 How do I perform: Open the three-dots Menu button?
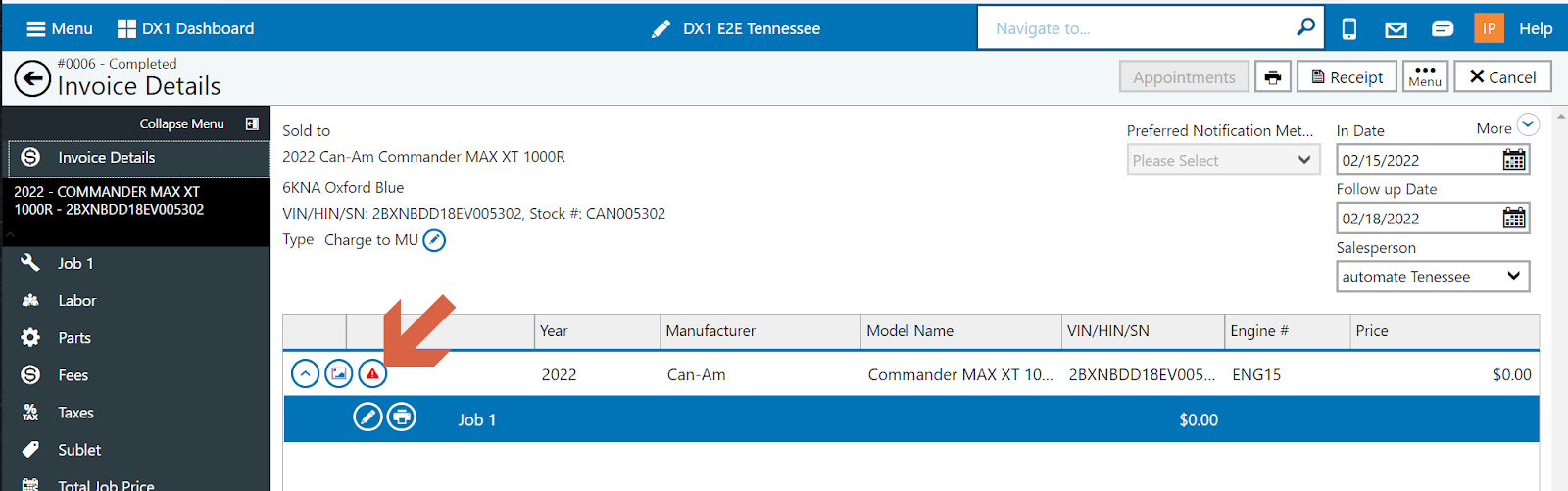1425,76
